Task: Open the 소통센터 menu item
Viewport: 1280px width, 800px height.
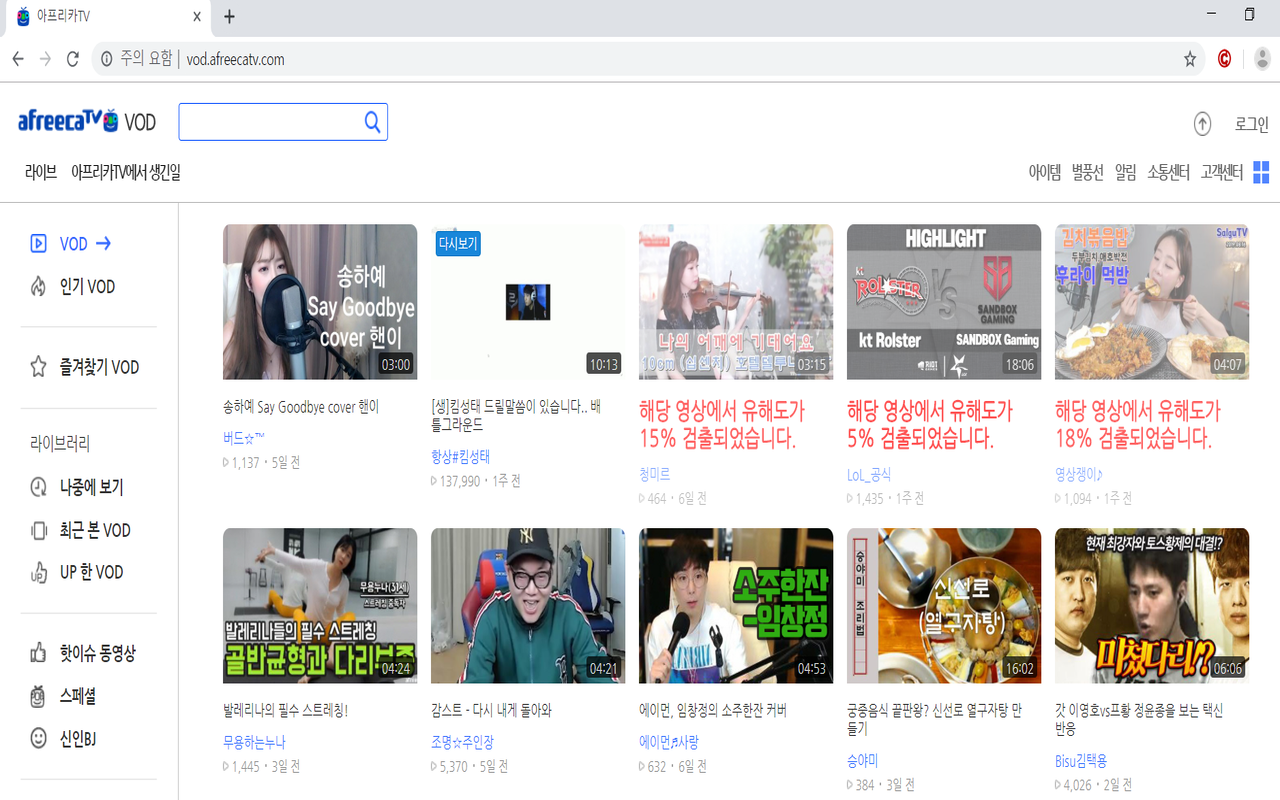Action: pos(1168,172)
